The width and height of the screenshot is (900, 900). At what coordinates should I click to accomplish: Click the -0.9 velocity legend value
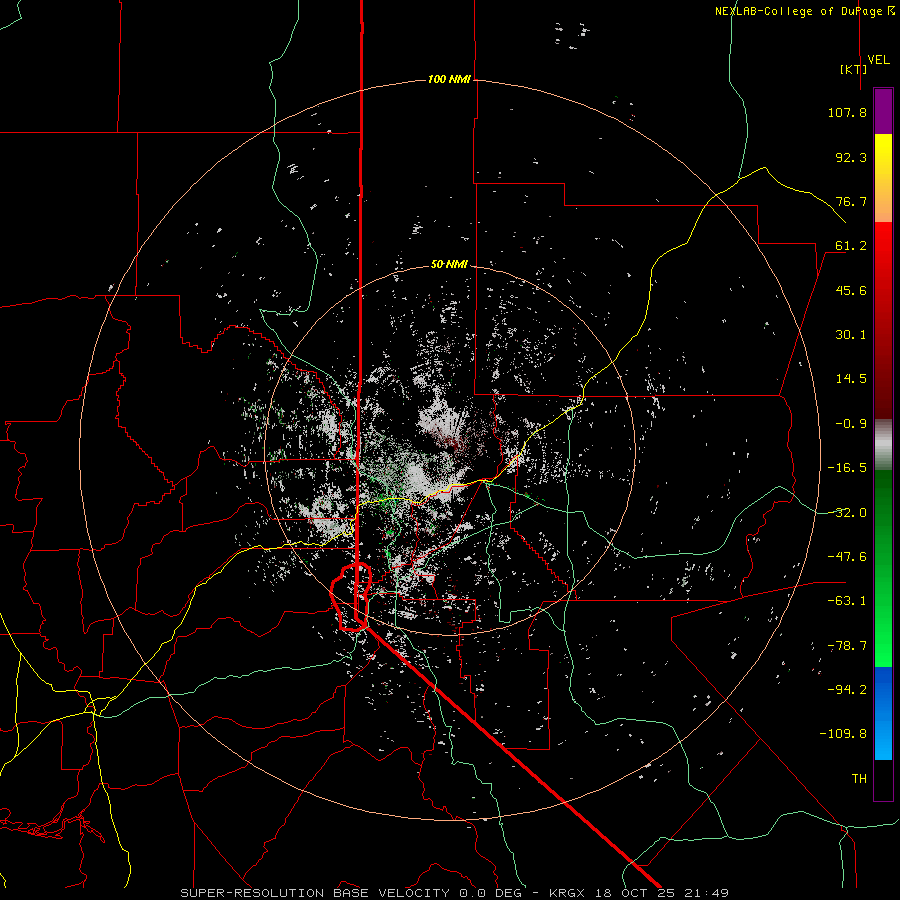click(x=851, y=424)
